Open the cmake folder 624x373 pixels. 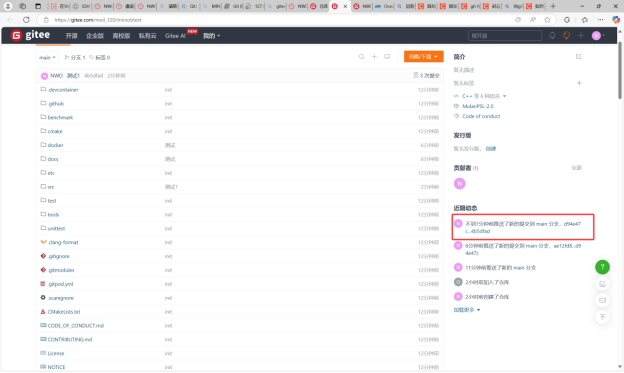55,131
